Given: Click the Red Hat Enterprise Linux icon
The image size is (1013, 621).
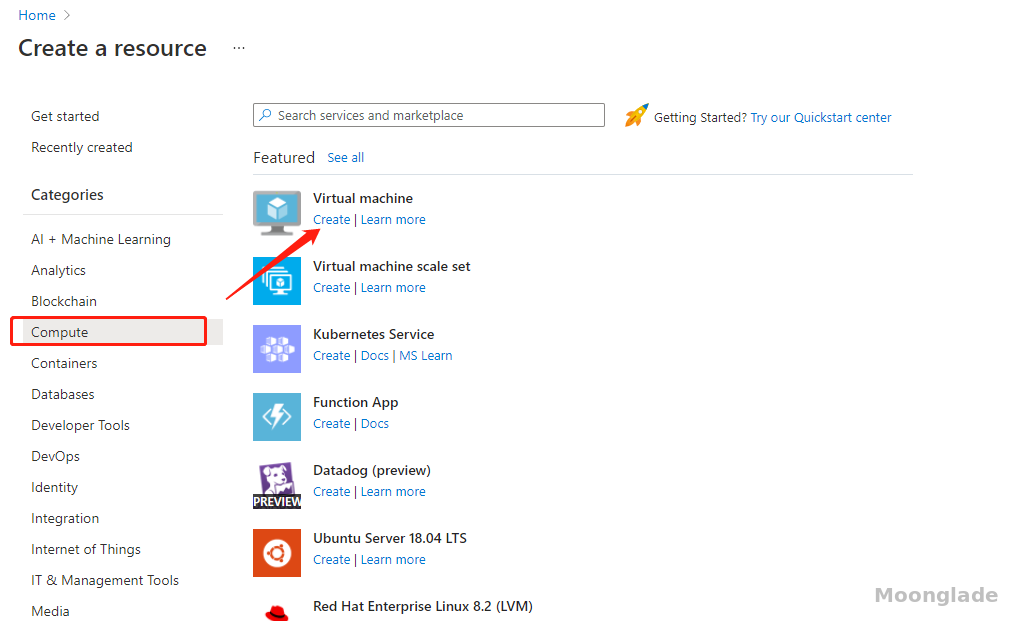Looking at the screenshot, I should [x=277, y=612].
